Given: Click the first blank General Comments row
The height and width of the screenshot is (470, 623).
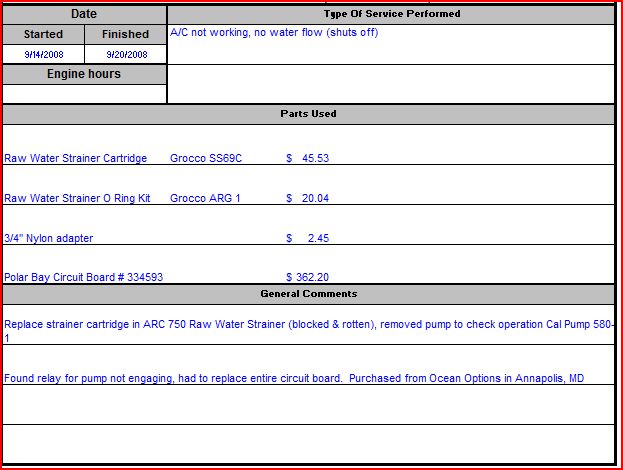Looking at the screenshot, I should pos(308,404).
